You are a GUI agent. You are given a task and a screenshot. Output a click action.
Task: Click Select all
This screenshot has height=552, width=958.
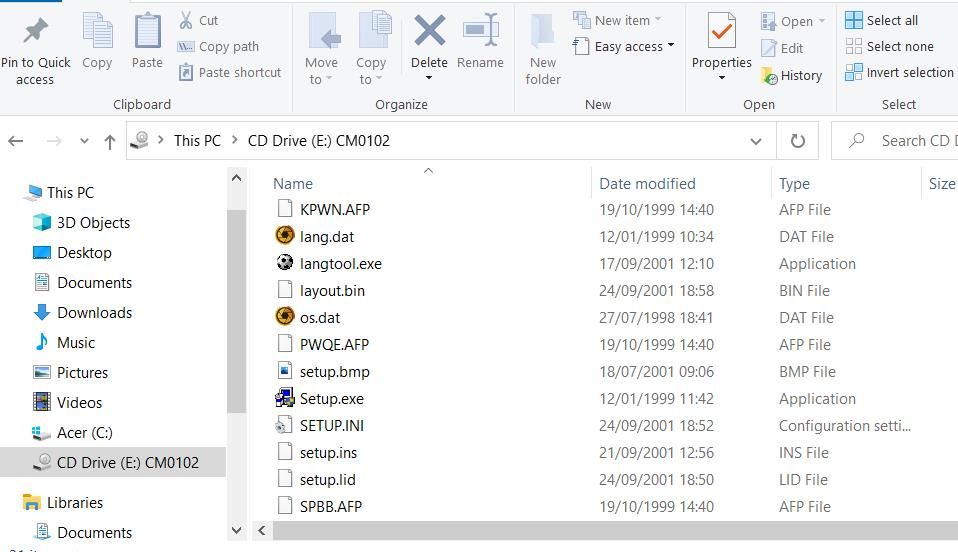[x=882, y=20]
